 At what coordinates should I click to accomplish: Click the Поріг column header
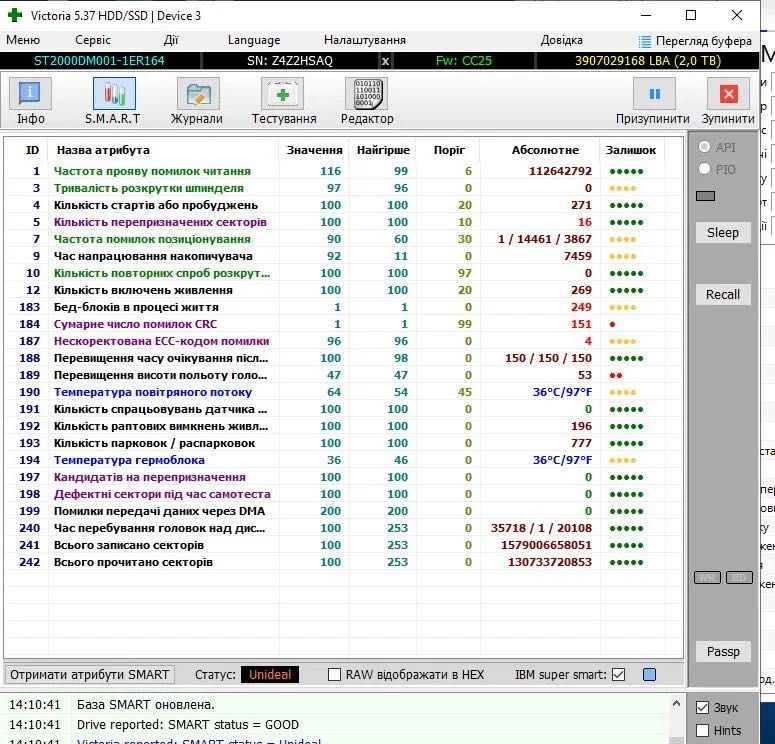point(449,150)
